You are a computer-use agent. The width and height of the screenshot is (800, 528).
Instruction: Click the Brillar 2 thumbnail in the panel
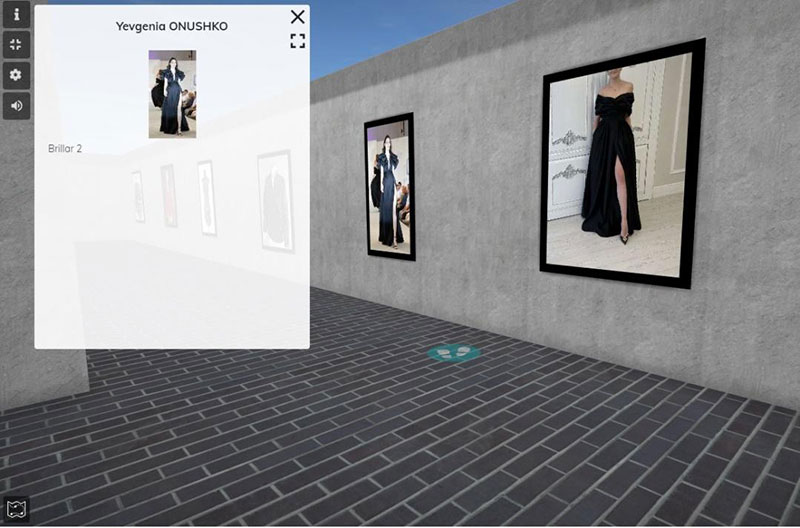click(172, 94)
